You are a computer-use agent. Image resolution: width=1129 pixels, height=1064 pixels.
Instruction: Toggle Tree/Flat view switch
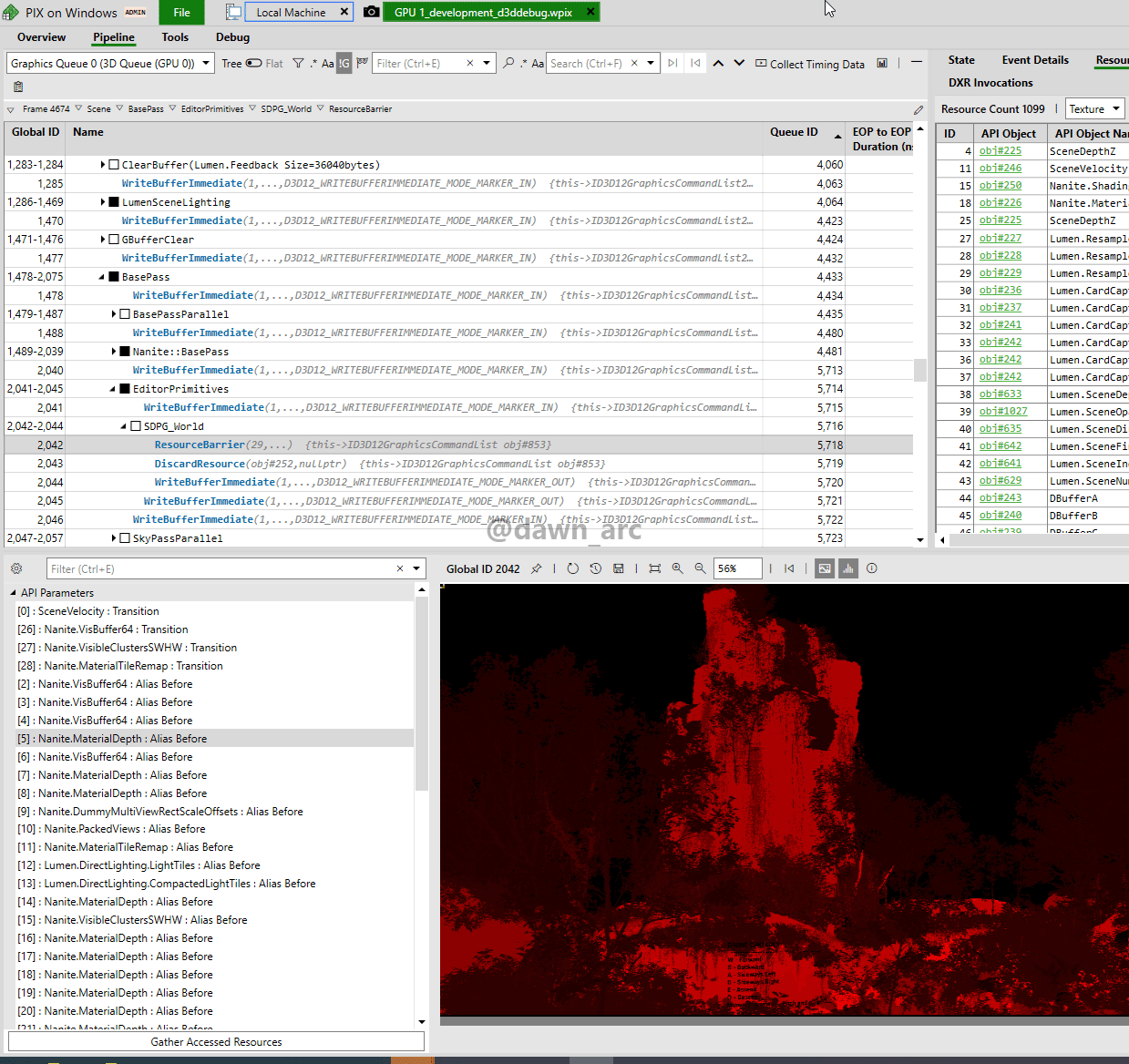point(253,64)
